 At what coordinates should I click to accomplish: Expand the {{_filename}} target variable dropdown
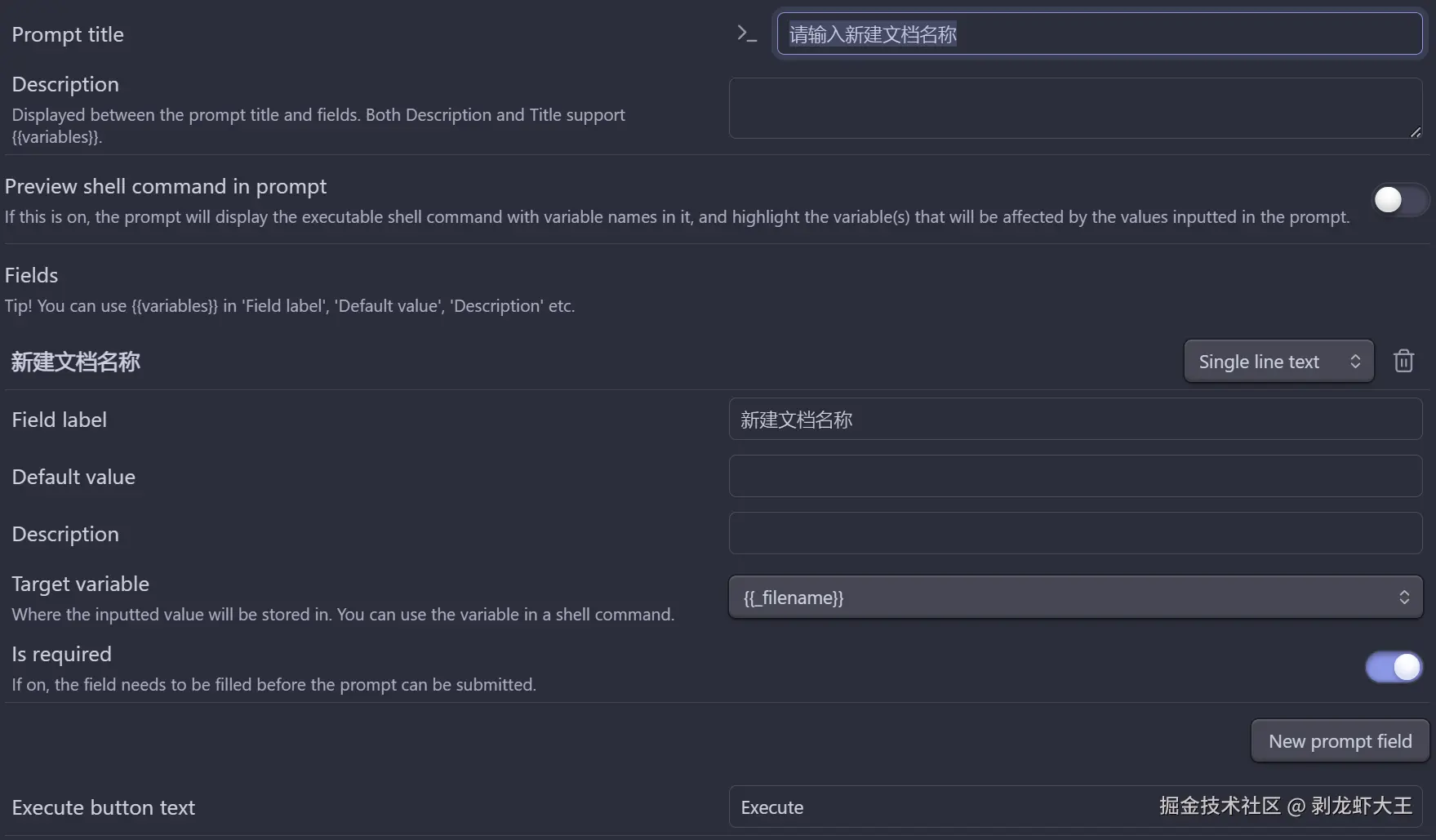(x=1075, y=598)
